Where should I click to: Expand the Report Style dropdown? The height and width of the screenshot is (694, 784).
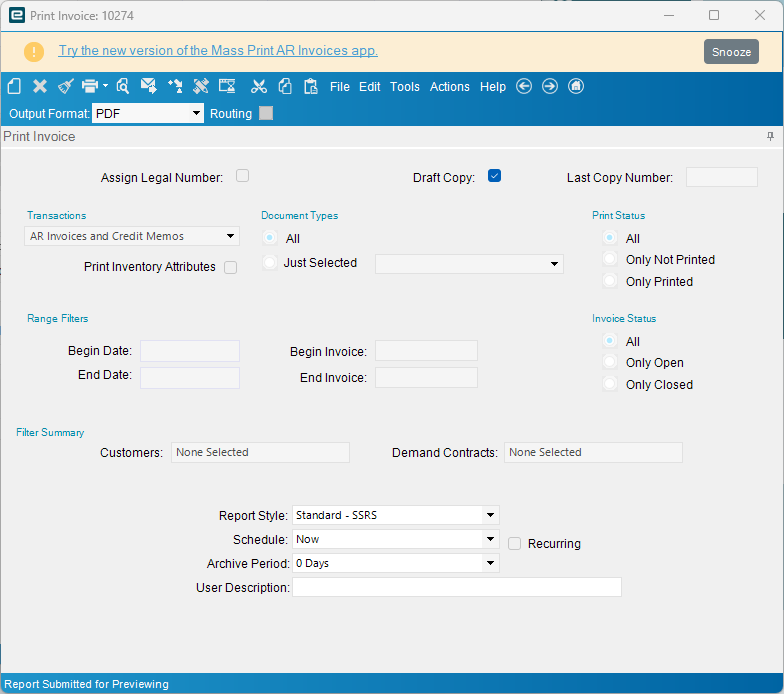pyautogui.click(x=490, y=515)
